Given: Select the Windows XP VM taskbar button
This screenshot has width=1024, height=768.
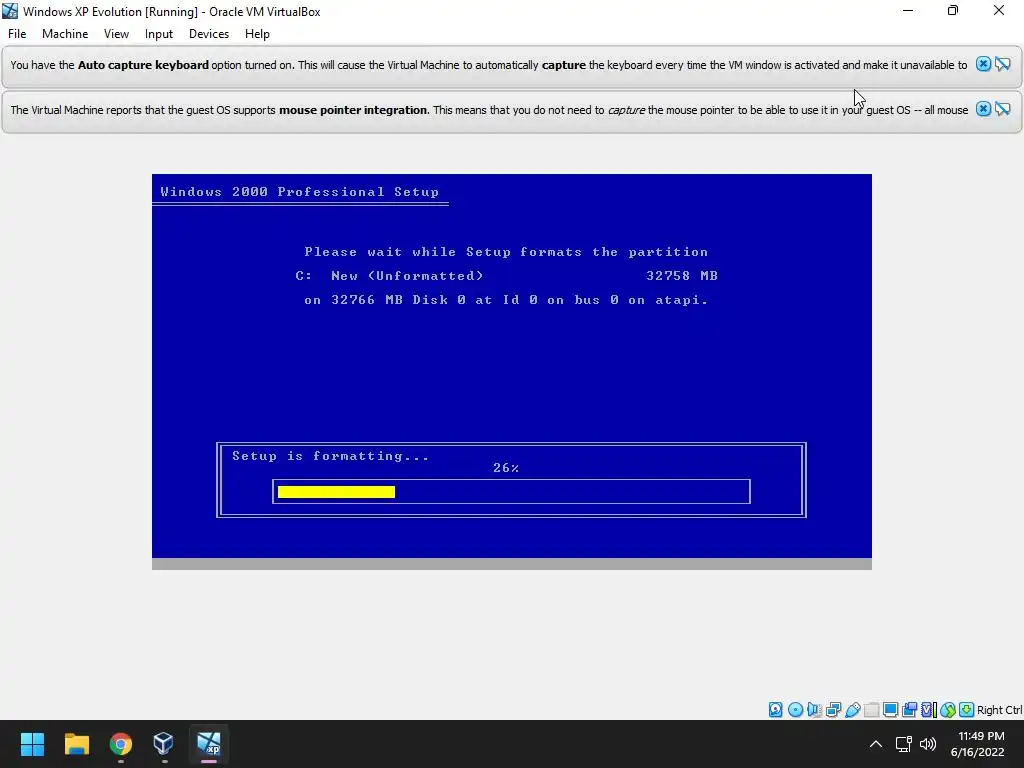Looking at the screenshot, I should pyautogui.click(x=209, y=744).
